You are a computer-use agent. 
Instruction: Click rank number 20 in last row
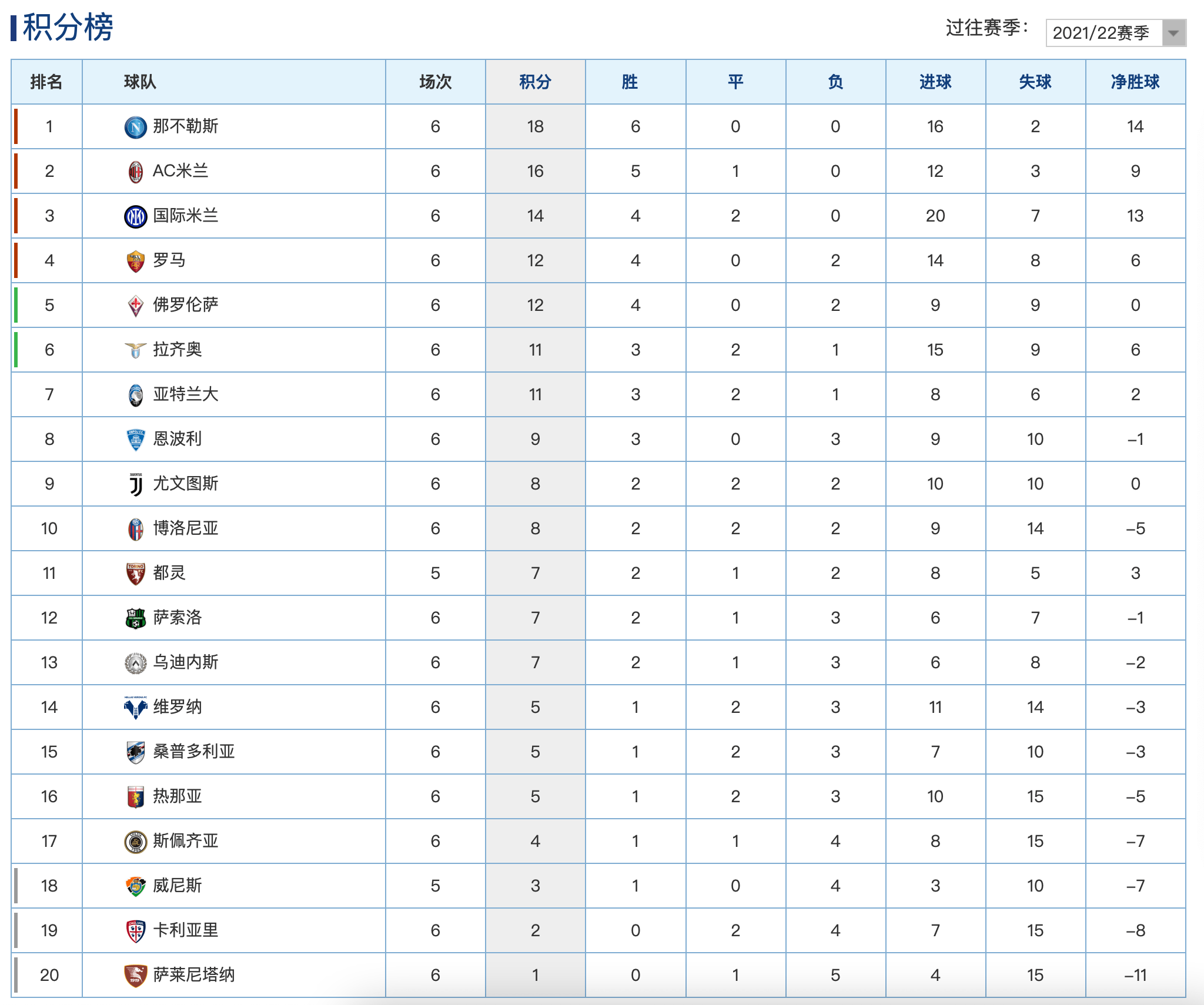[49, 975]
